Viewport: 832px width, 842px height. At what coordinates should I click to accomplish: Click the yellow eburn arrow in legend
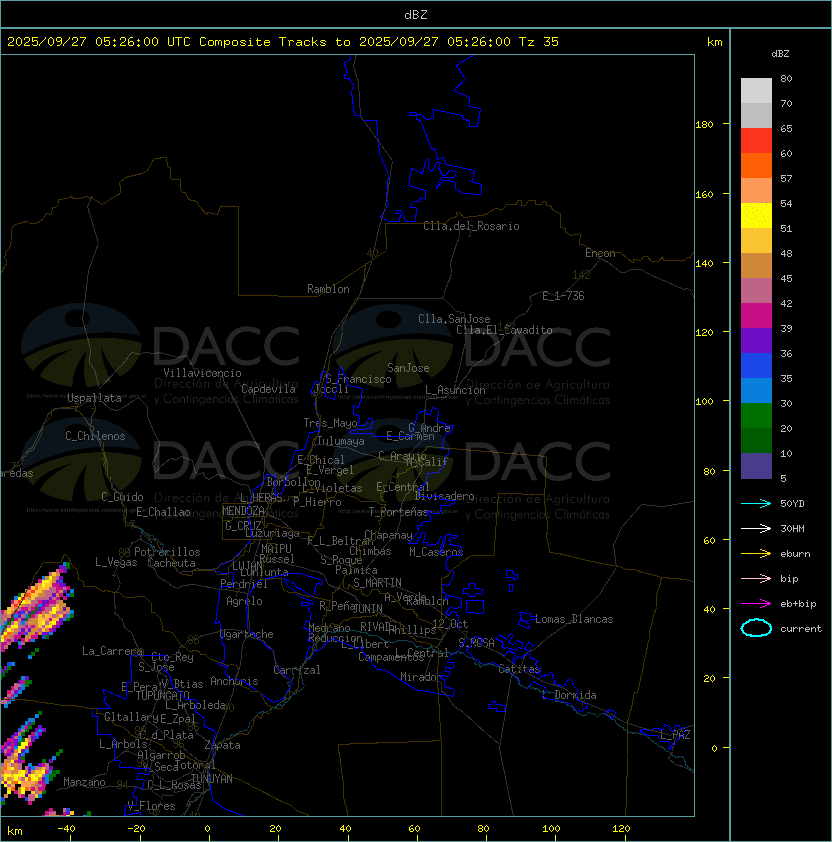tap(756, 553)
